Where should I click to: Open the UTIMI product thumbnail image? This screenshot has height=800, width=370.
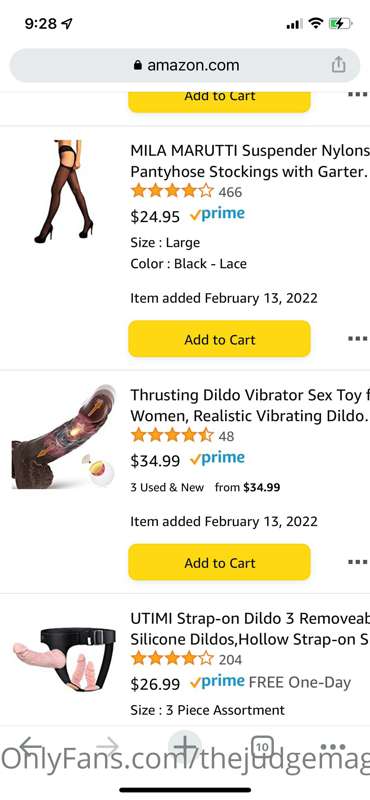point(64,659)
